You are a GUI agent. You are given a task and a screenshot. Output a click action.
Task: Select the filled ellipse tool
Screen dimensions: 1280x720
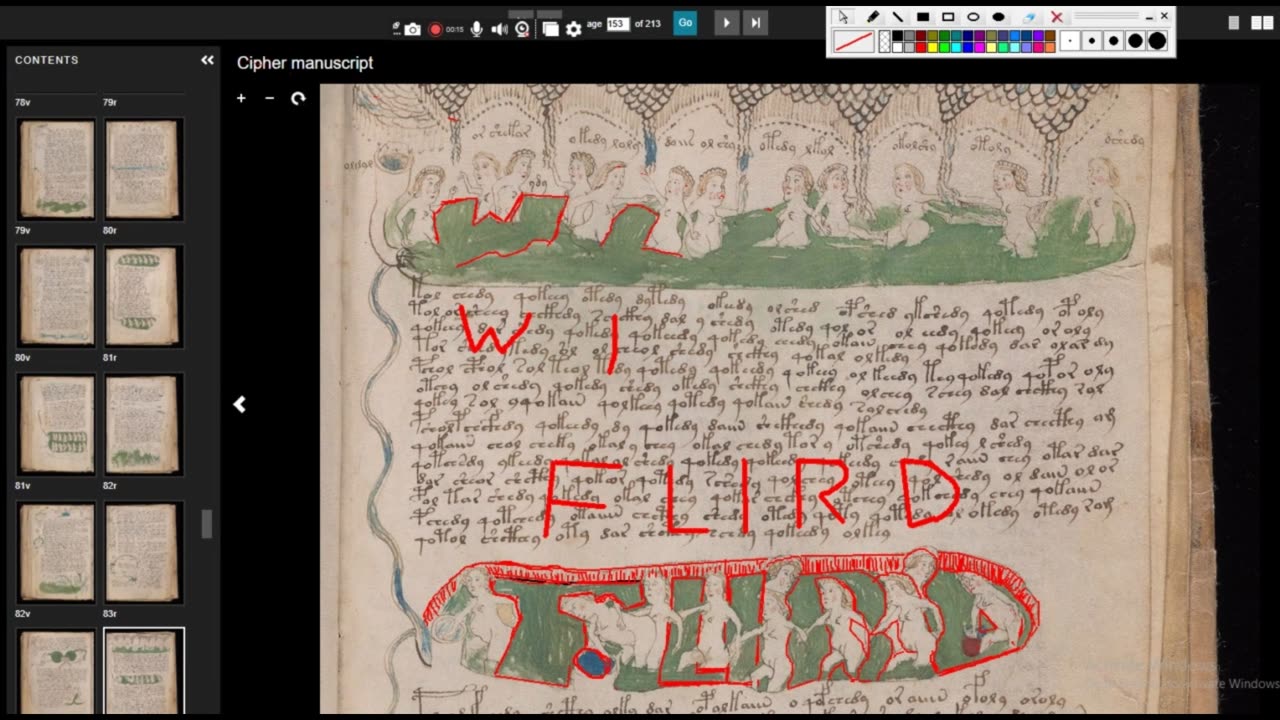pos(998,17)
